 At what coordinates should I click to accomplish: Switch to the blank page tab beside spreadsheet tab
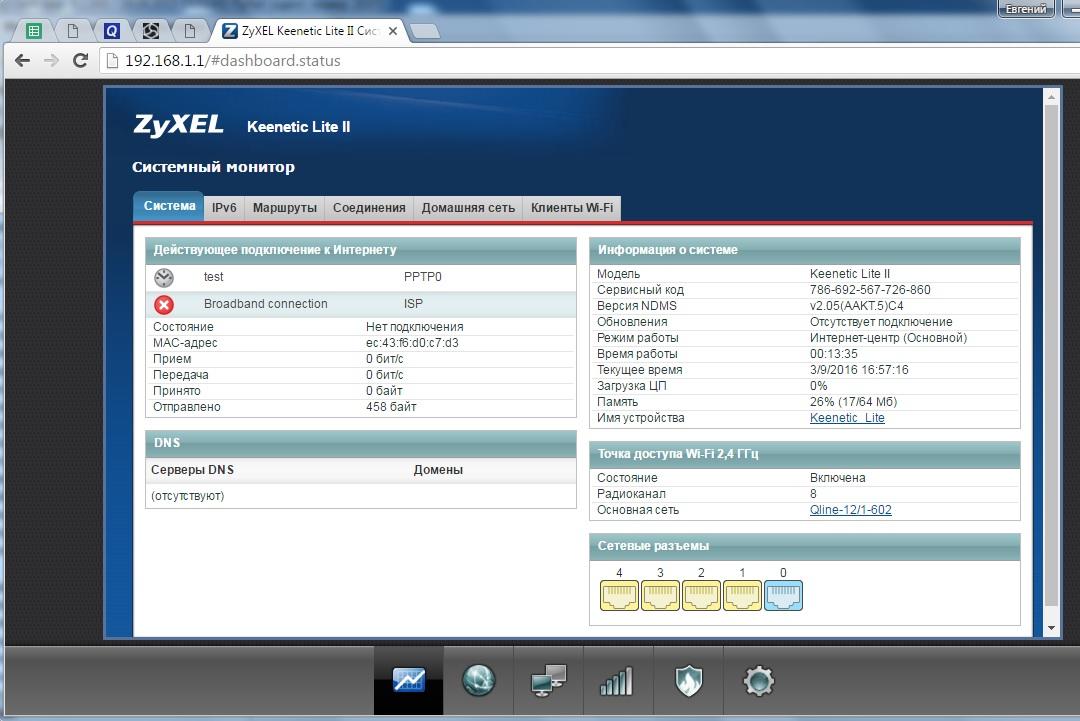pyautogui.click(x=72, y=31)
